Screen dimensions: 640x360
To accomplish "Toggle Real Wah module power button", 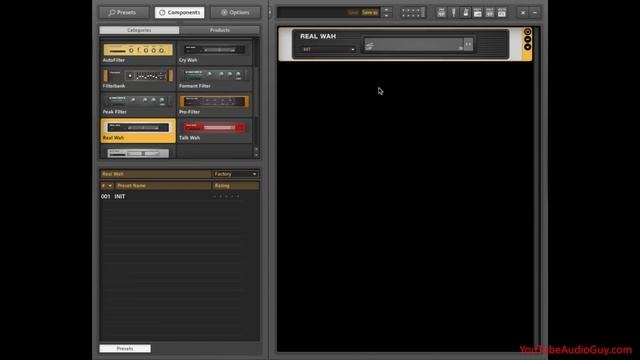I will [527, 32].
